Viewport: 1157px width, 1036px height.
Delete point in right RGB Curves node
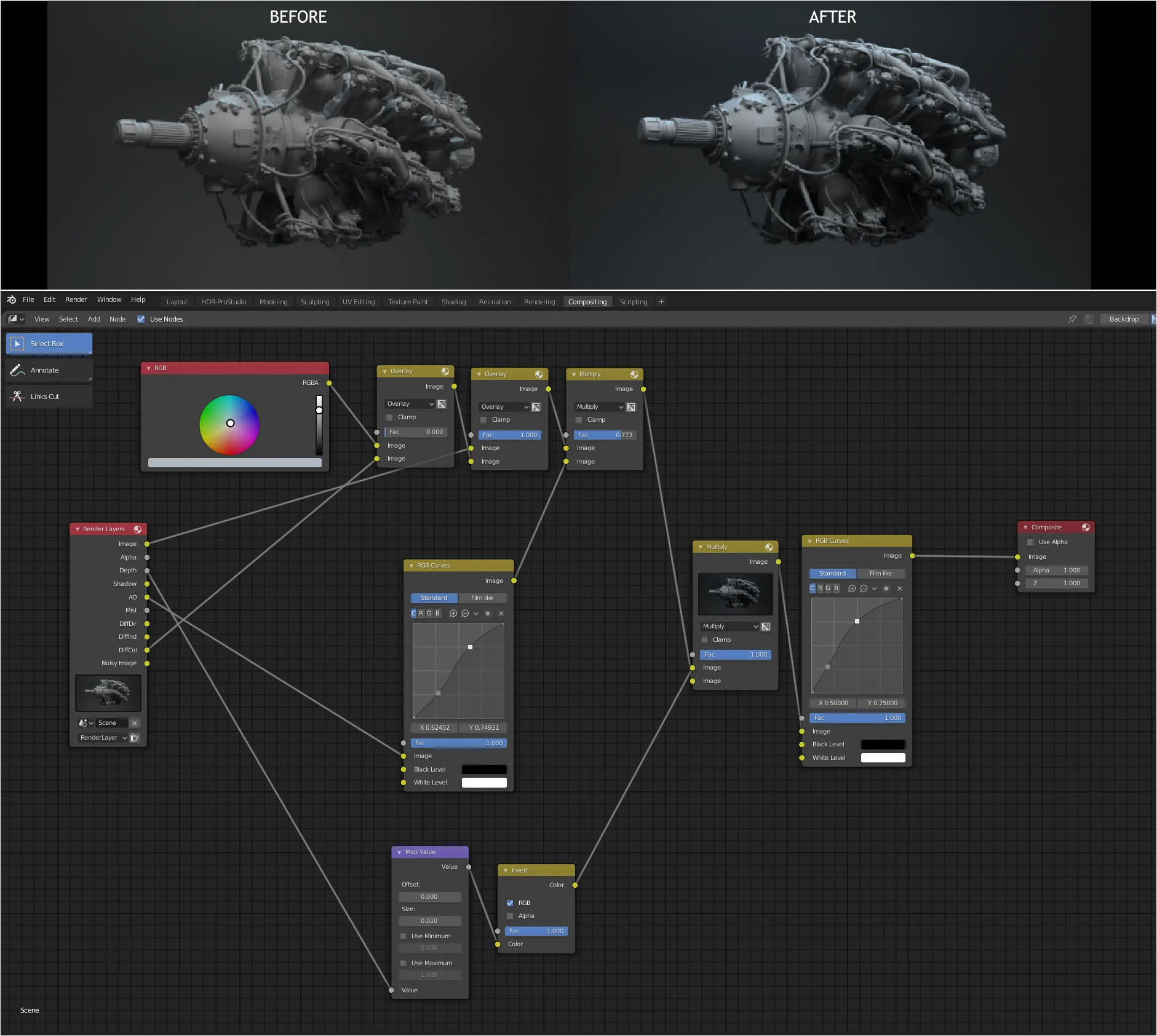[x=900, y=588]
